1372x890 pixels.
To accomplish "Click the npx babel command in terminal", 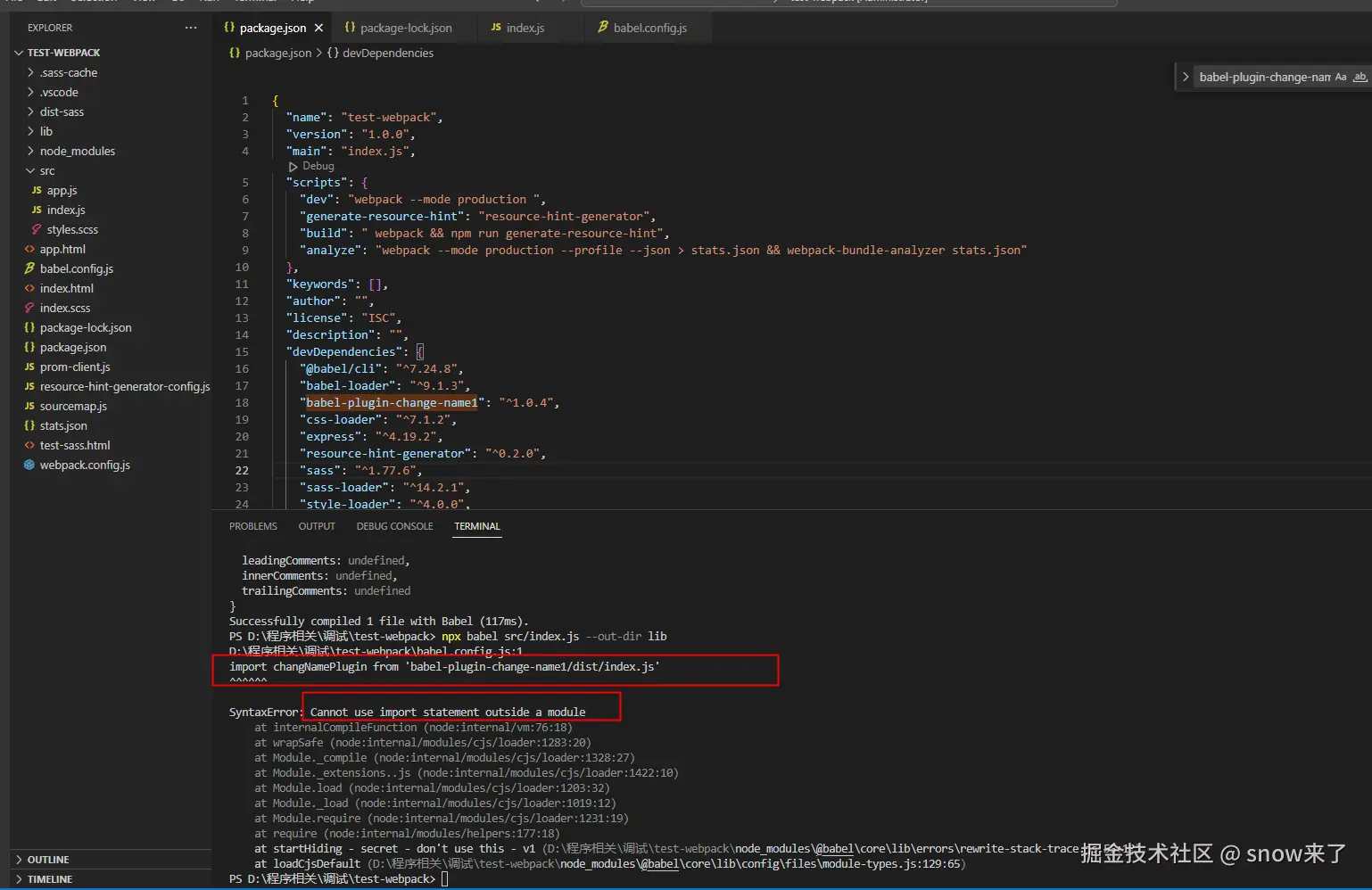I will tap(554, 637).
